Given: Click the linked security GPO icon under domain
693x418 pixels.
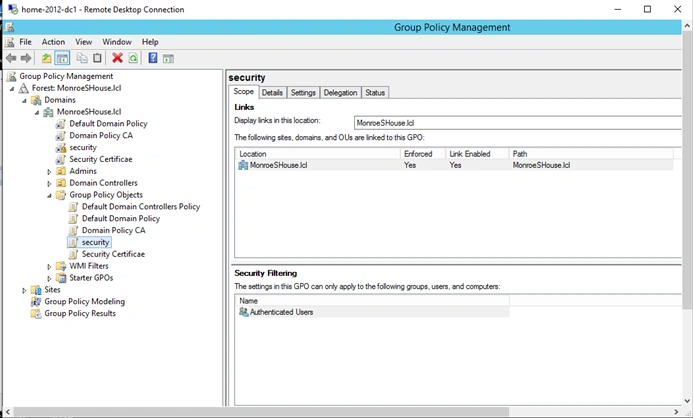Looking at the screenshot, I should point(61,148).
